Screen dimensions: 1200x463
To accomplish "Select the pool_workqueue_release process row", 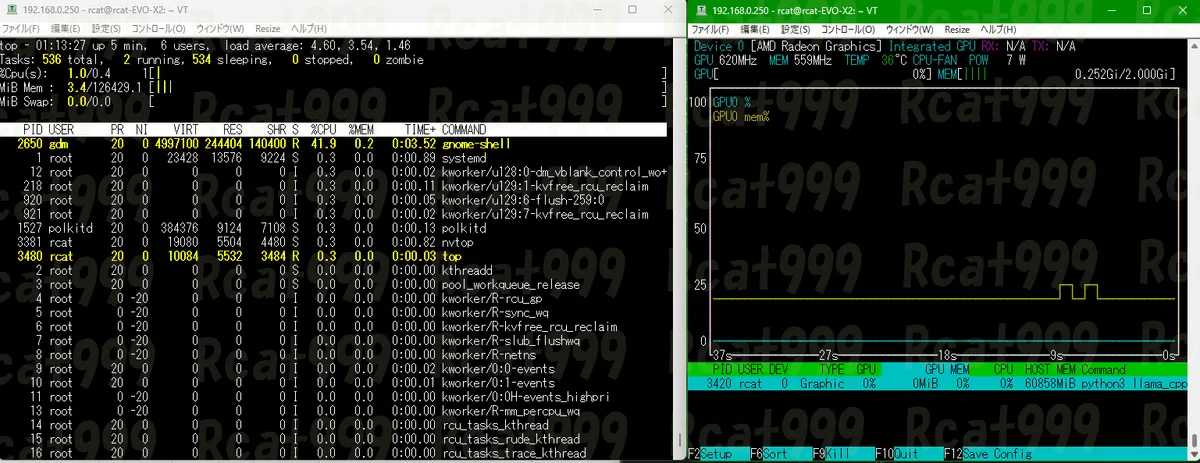I will [333, 284].
